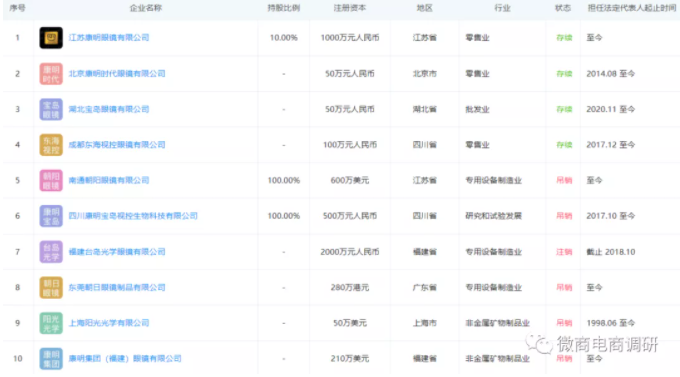Click the 担任法定代表人起止时间 column header

pos(632,8)
